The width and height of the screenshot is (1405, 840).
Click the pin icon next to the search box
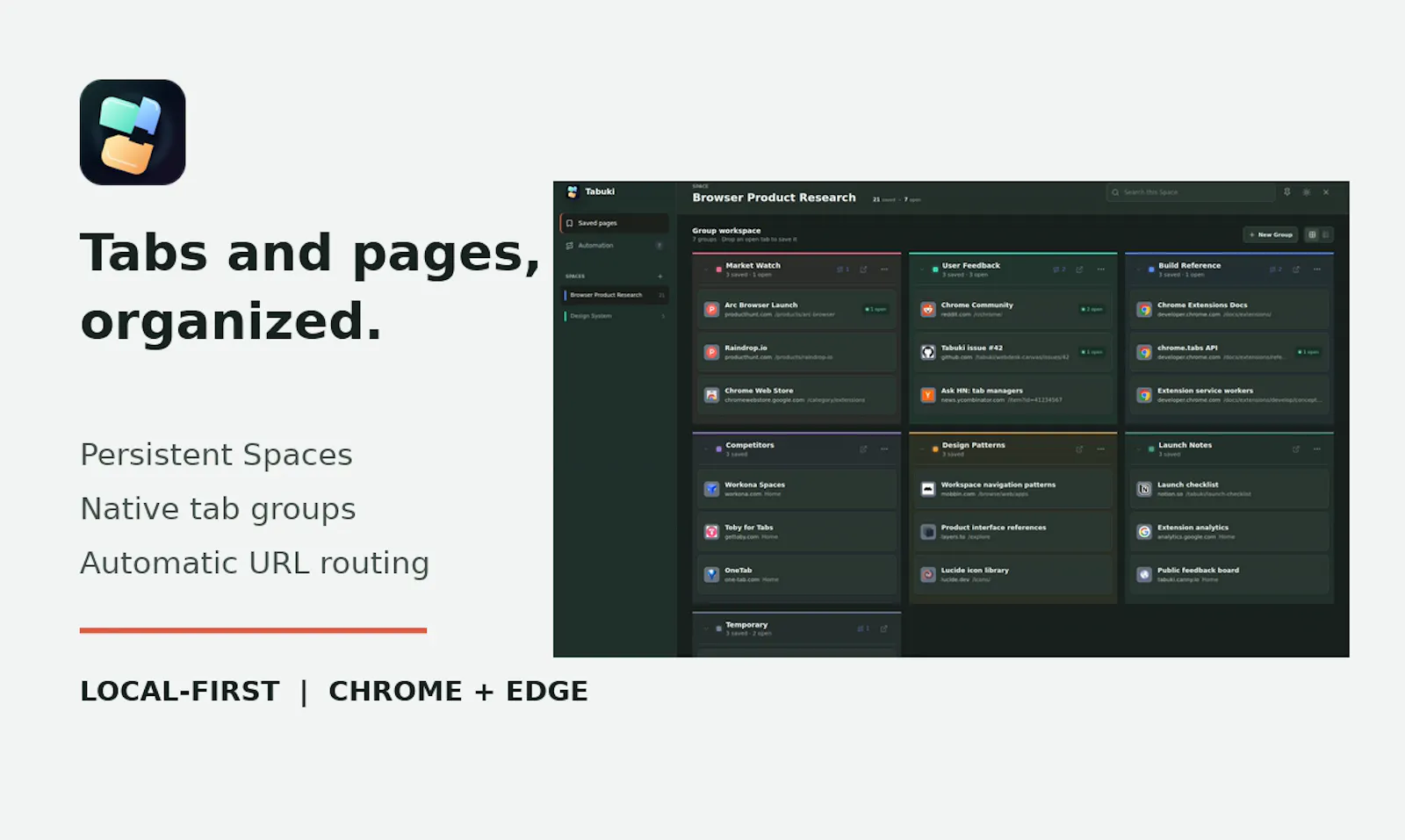(x=1287, y=192)
